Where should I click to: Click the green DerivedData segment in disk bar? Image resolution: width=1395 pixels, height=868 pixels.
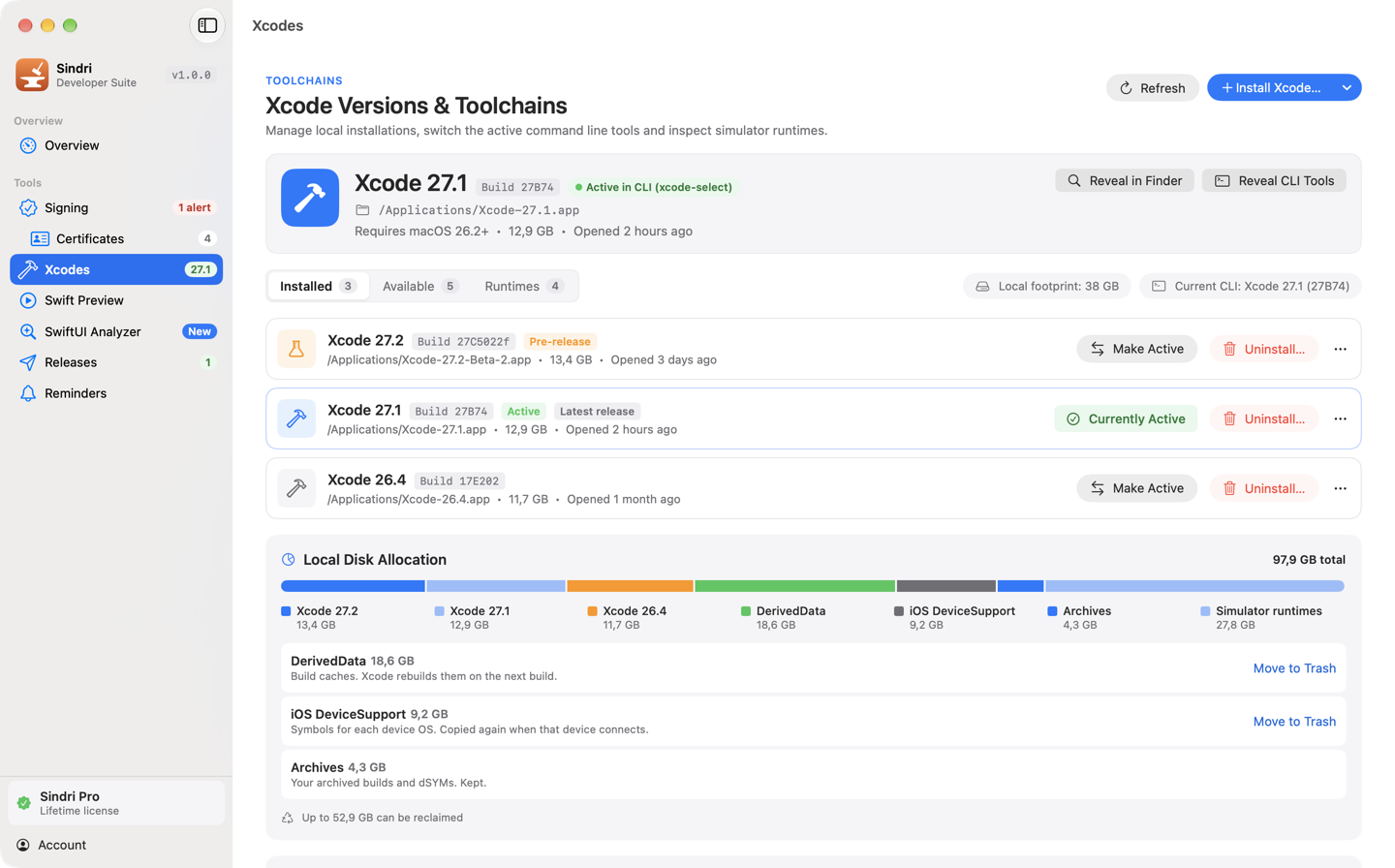click(x=794, y=586)
